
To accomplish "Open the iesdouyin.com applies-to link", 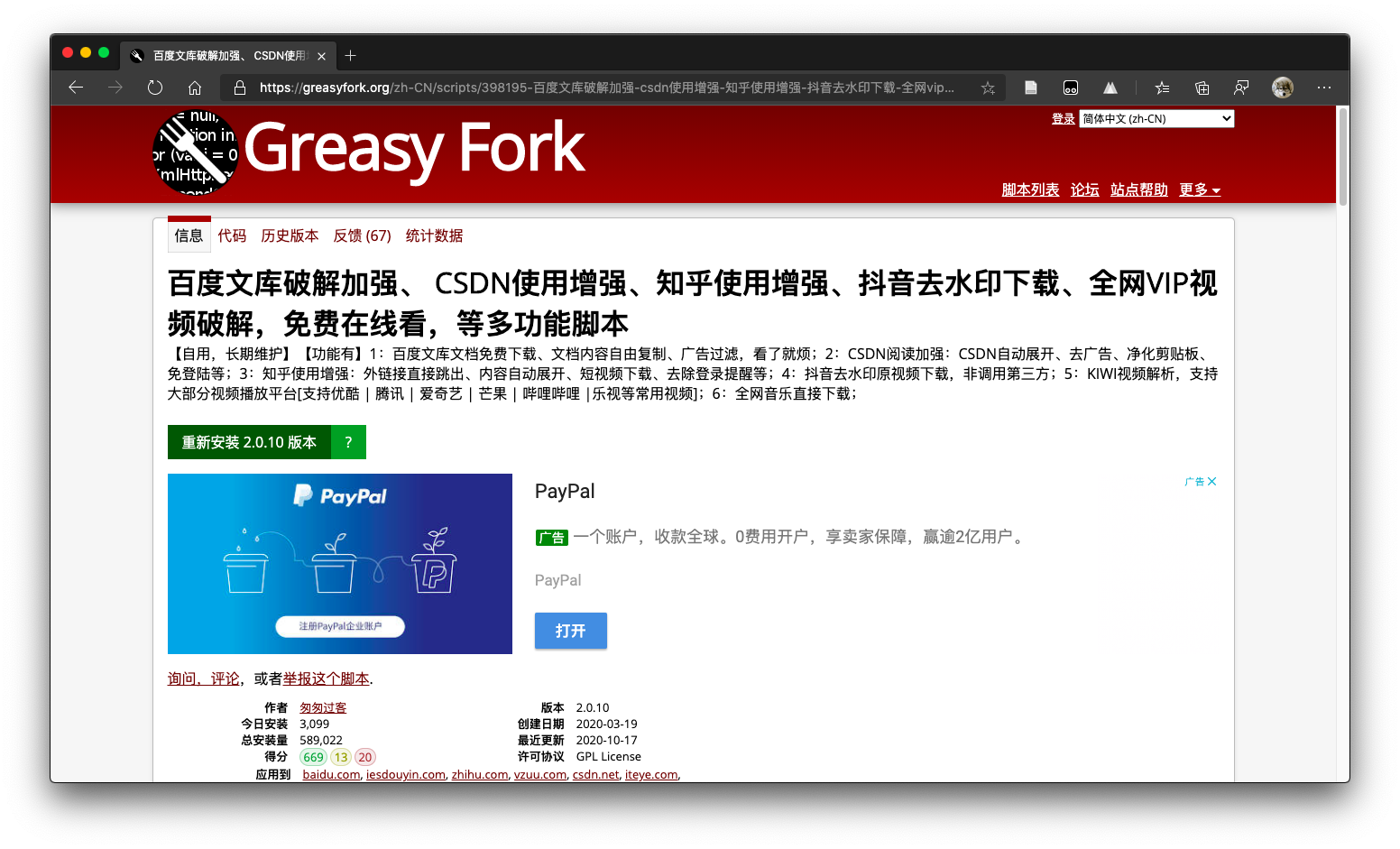I will [x=406, y=774].
